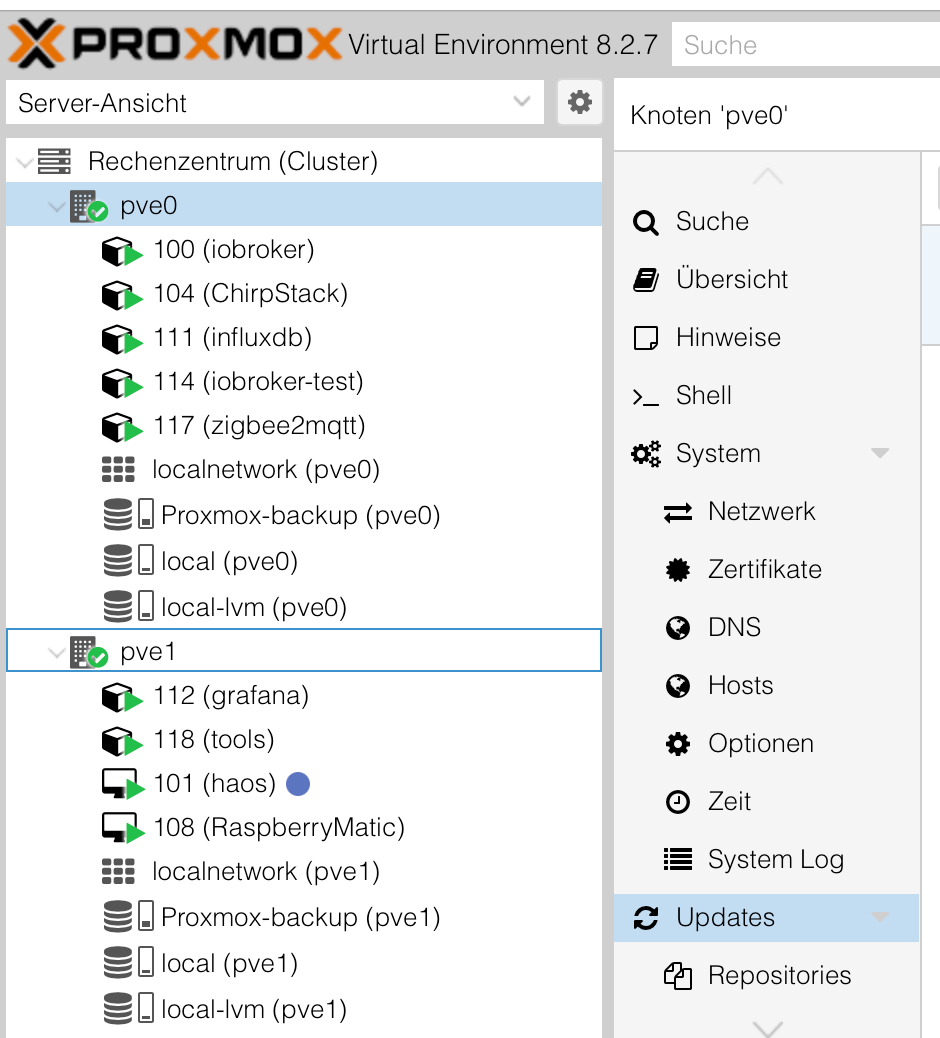Click the container icon for 114 (iobroker-test)
The image size is (940, 1038).
(x=122, y=383)
